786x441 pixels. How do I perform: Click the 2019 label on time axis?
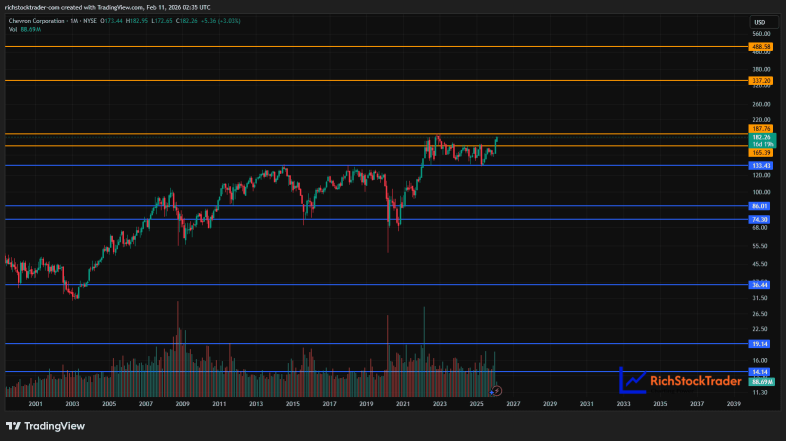coord(366,404)
